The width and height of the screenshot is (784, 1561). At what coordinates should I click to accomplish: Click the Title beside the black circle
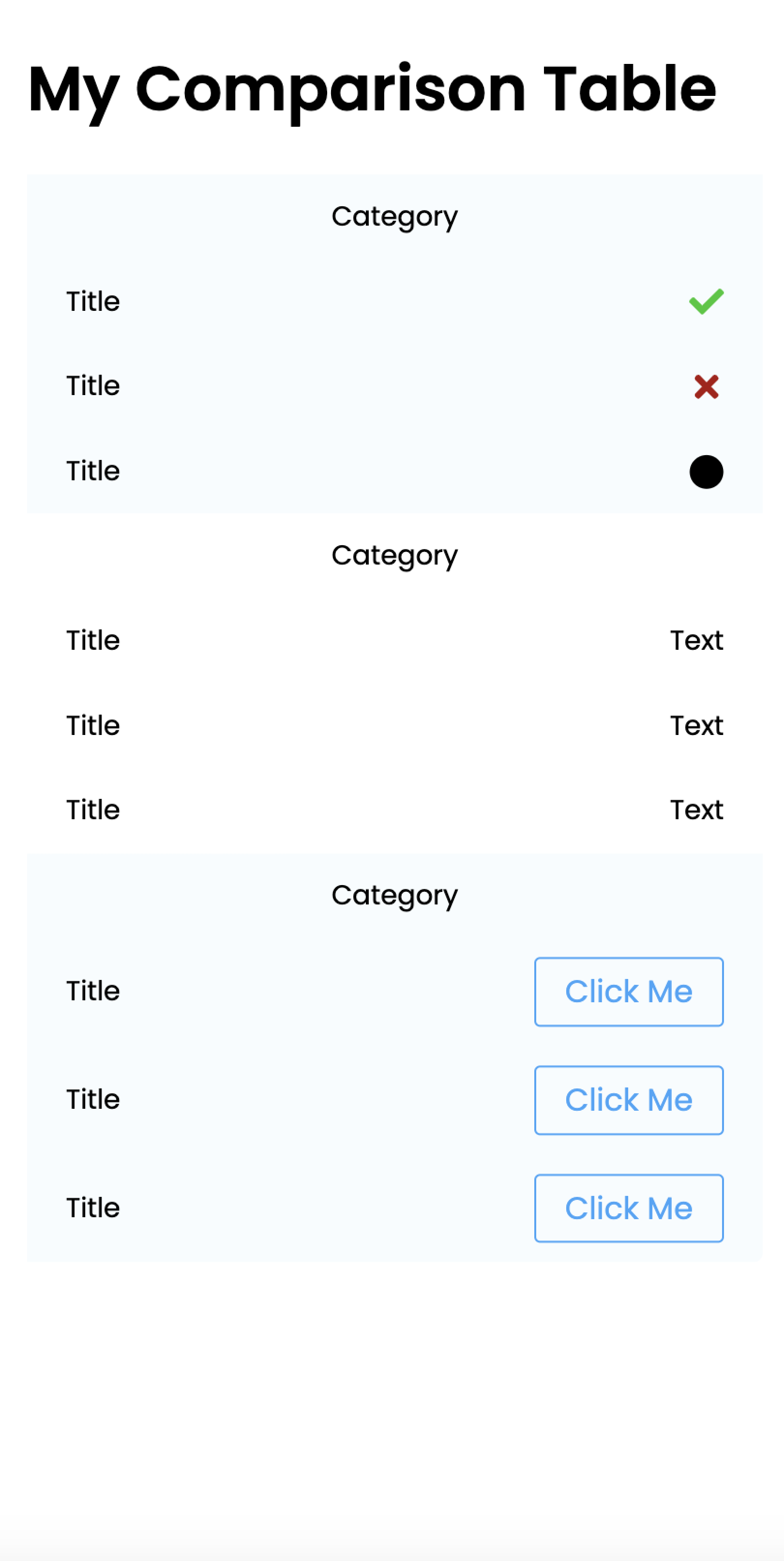(93, 471)
